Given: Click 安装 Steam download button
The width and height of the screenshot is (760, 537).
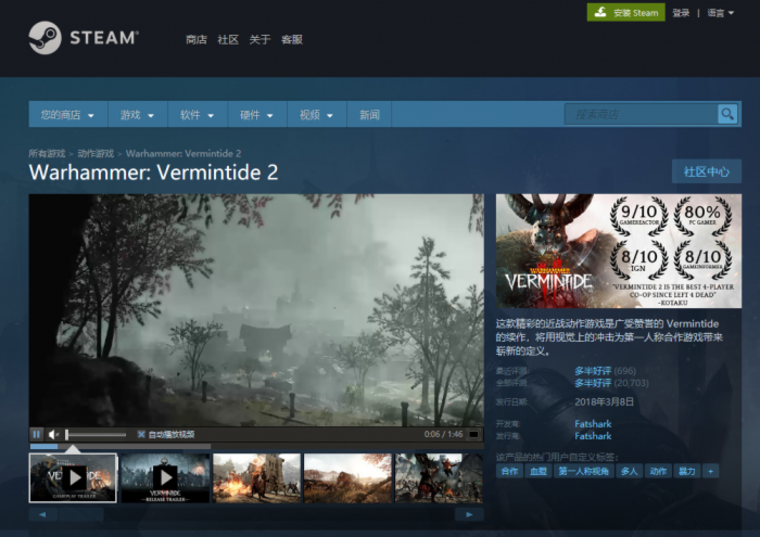Looking at the screenshot, I should (x=626, y=13).
